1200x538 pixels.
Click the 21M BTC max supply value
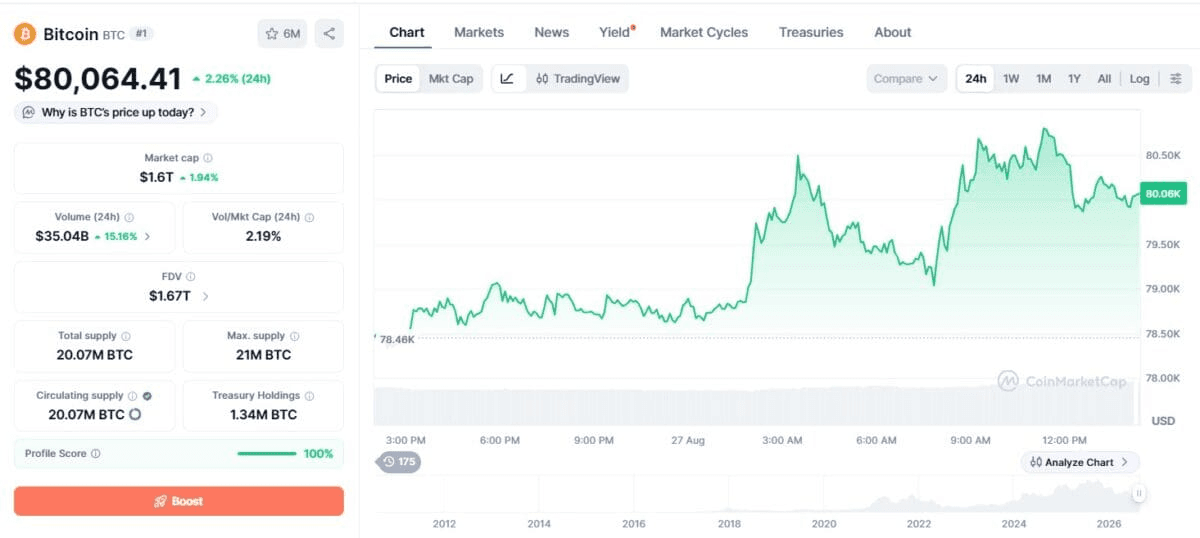click(x=265, y=355)
